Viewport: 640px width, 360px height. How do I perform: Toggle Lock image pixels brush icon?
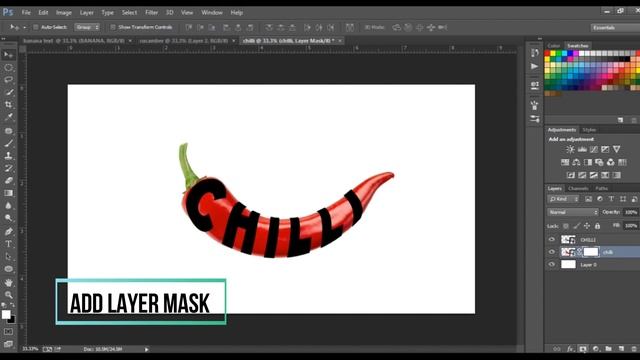pos(576,226)
